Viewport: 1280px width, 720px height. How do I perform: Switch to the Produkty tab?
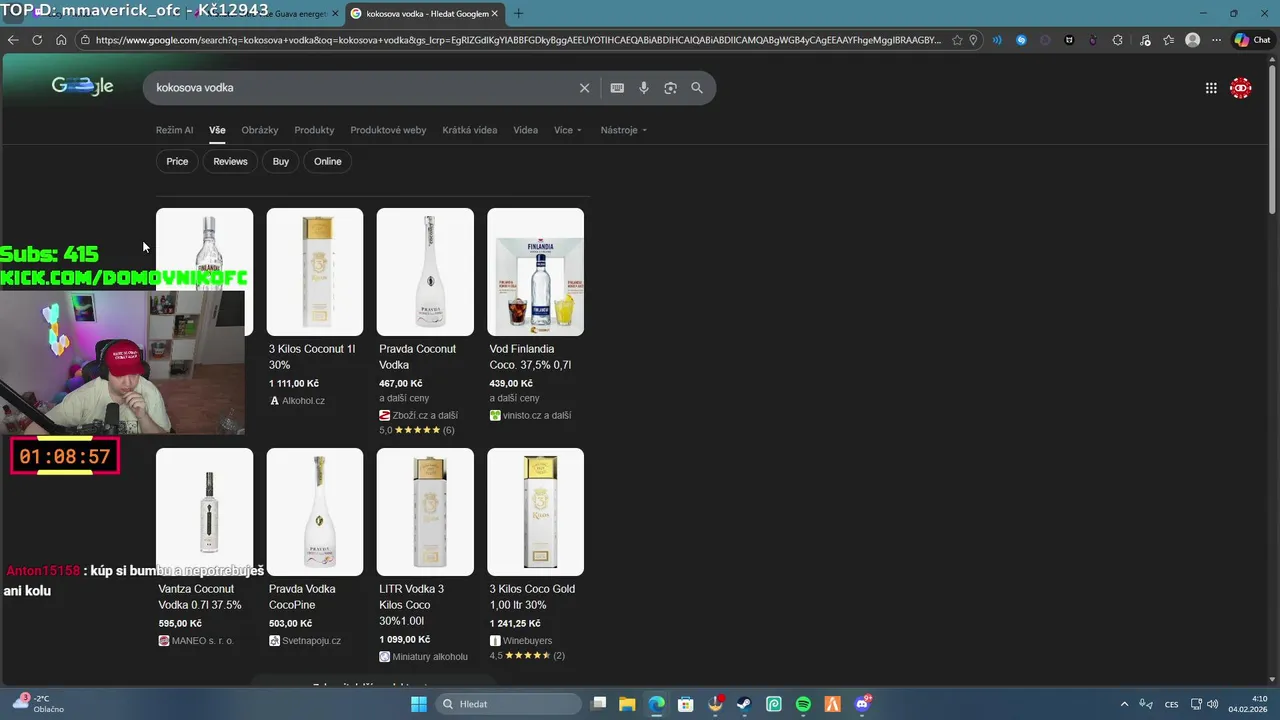pos(314,130)
